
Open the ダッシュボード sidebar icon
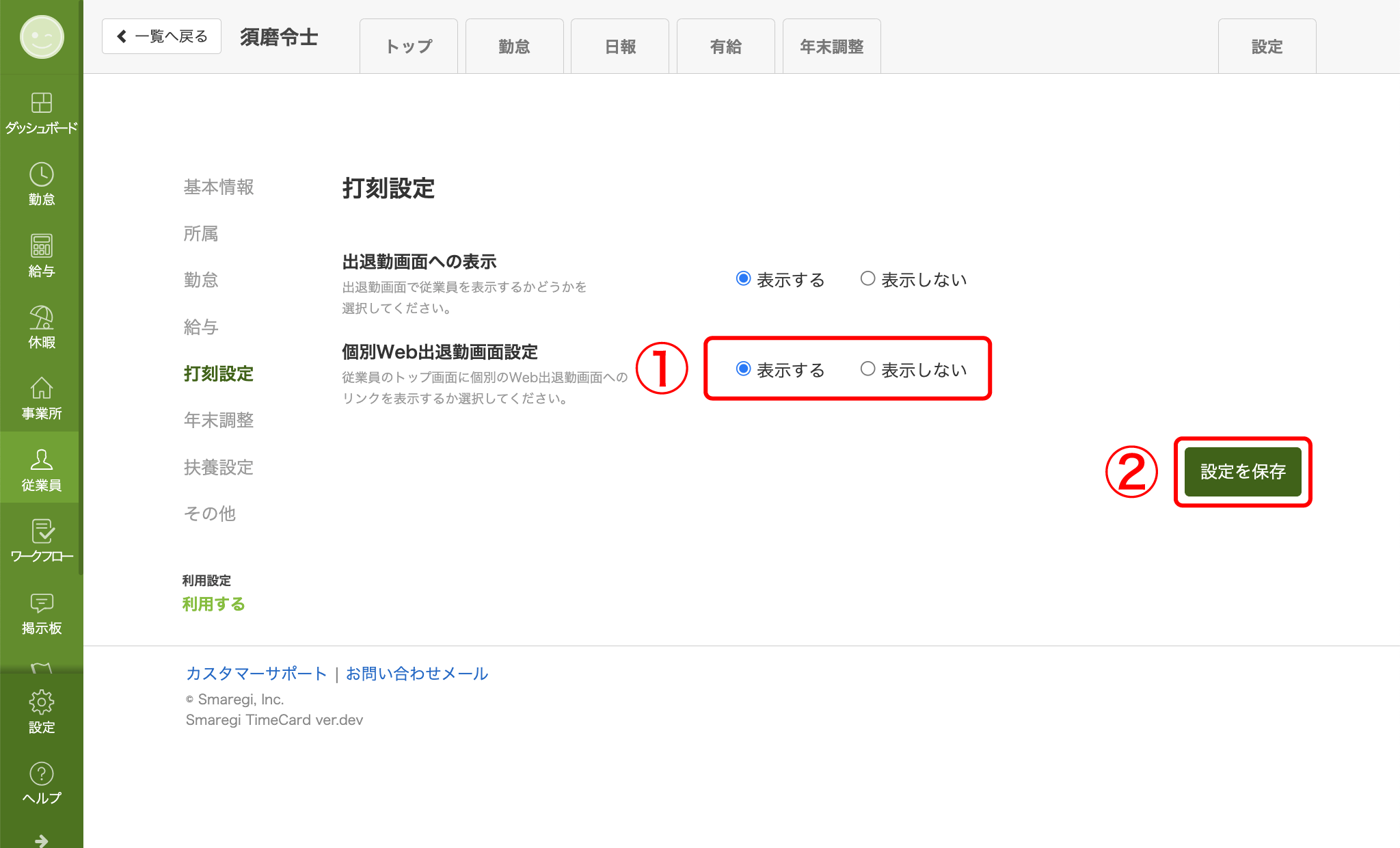[41, 103]
